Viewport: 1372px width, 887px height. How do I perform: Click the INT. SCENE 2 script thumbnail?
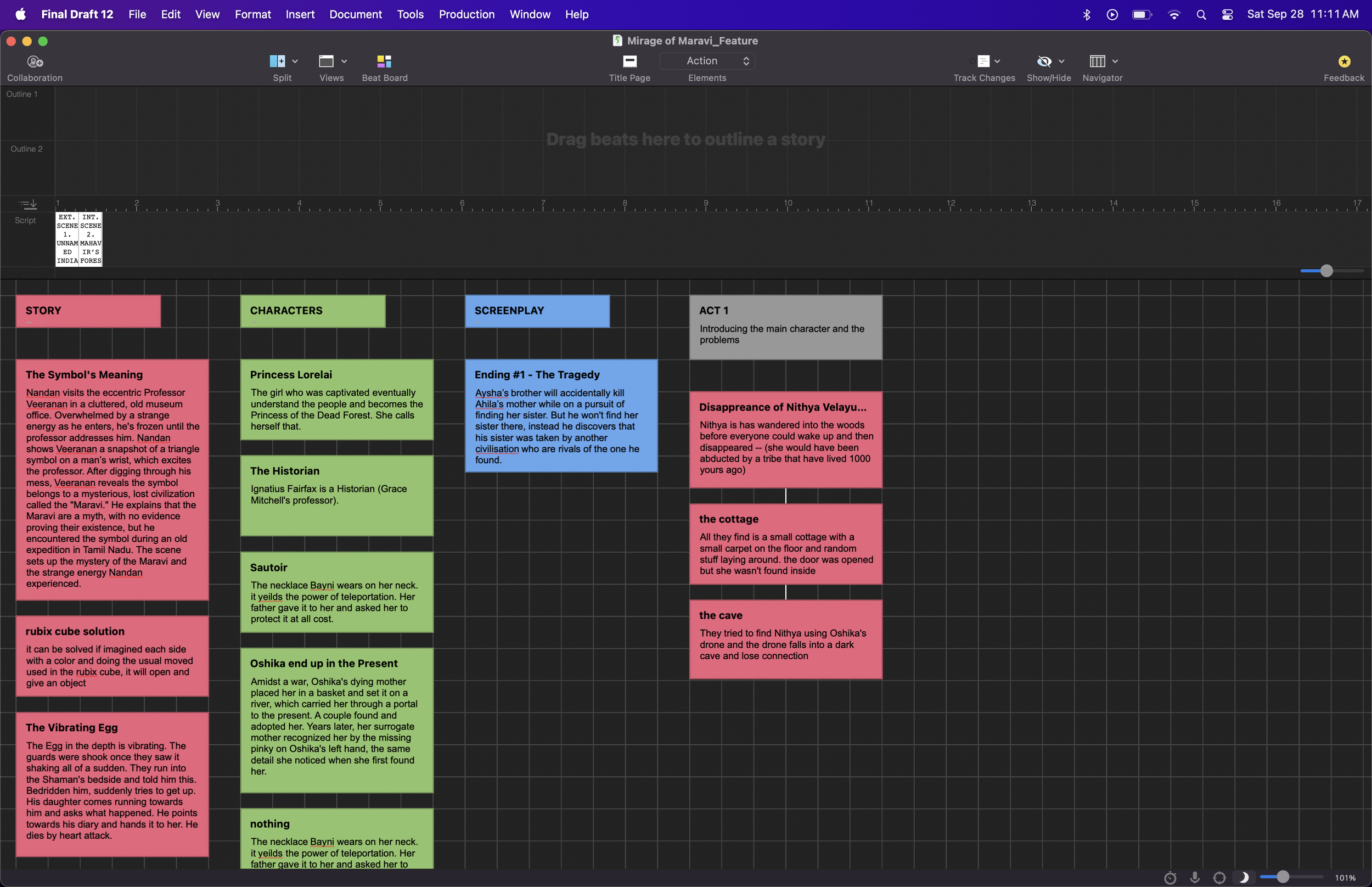pos(91,239)
